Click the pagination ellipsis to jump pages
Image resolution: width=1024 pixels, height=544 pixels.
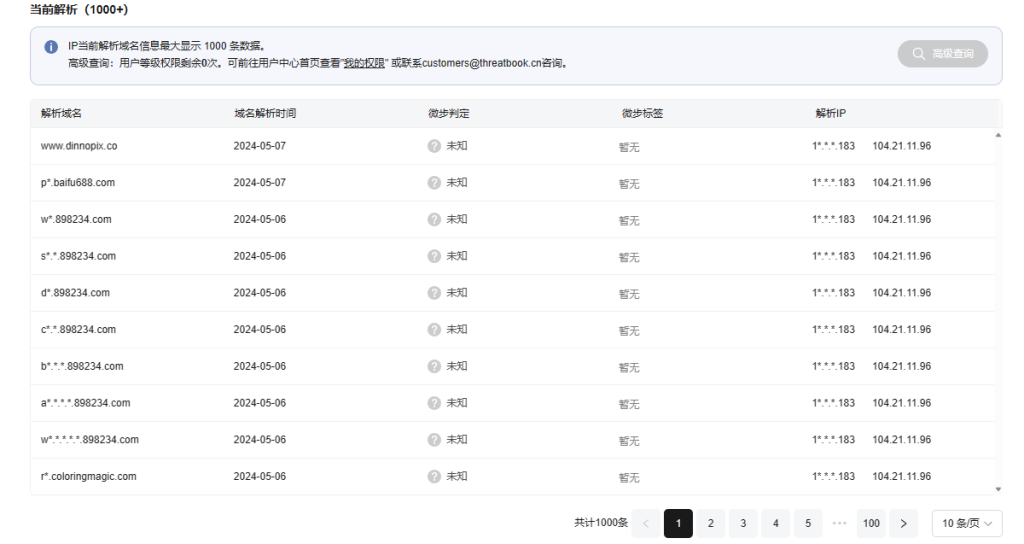click(x=839, y=523)
